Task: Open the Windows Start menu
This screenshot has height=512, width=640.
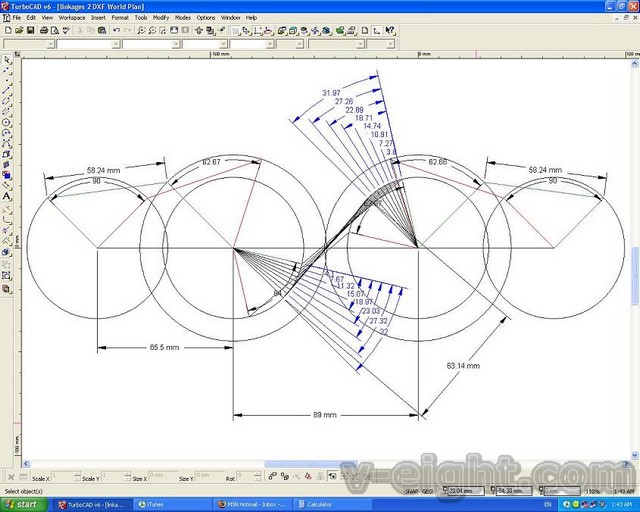Action: coord(22,505)
